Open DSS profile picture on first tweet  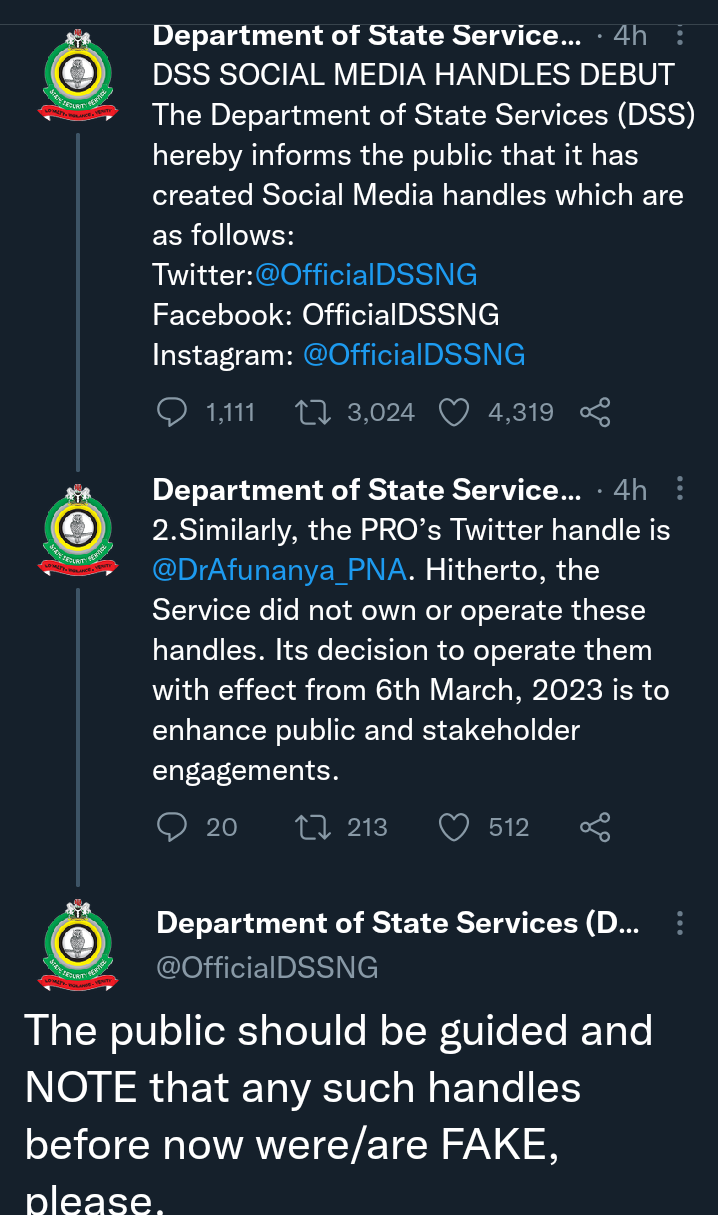point(79,76)
